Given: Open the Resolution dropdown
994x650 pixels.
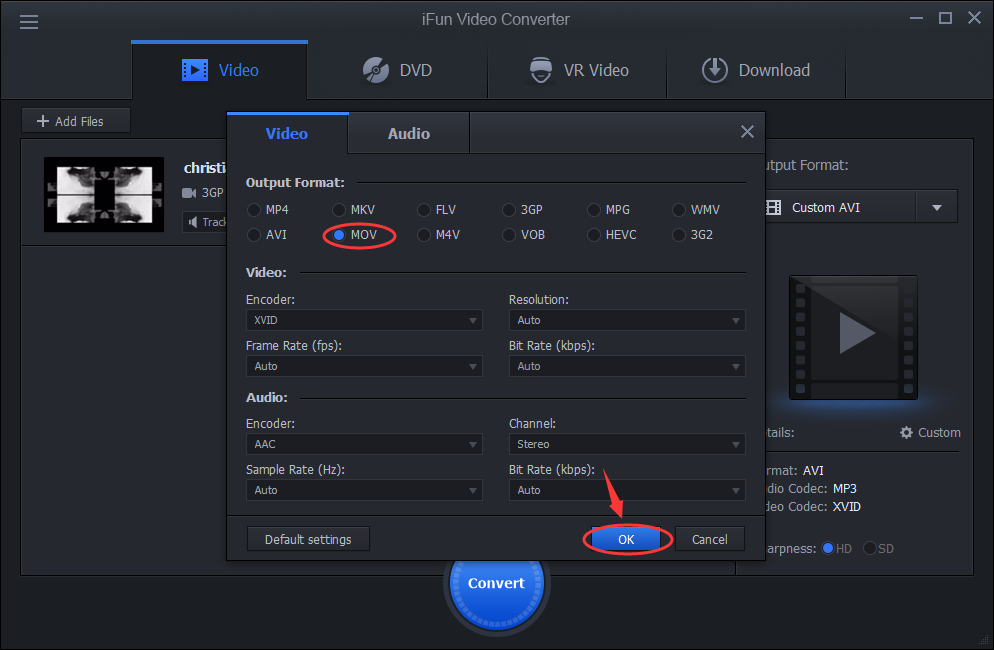Looking at the screenshot, I should pos(627,320).
